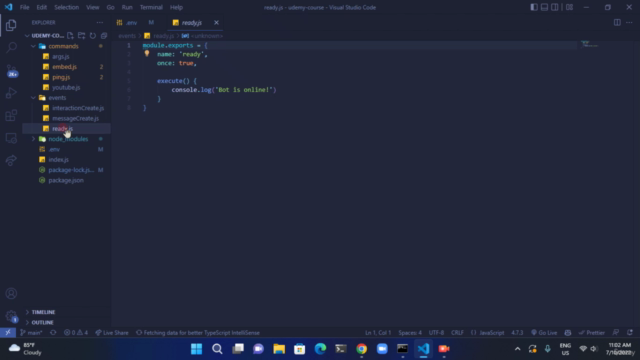Screen dimensions: 640x360
Task: Open Customize Layout button
Action: tap(569, 7)
